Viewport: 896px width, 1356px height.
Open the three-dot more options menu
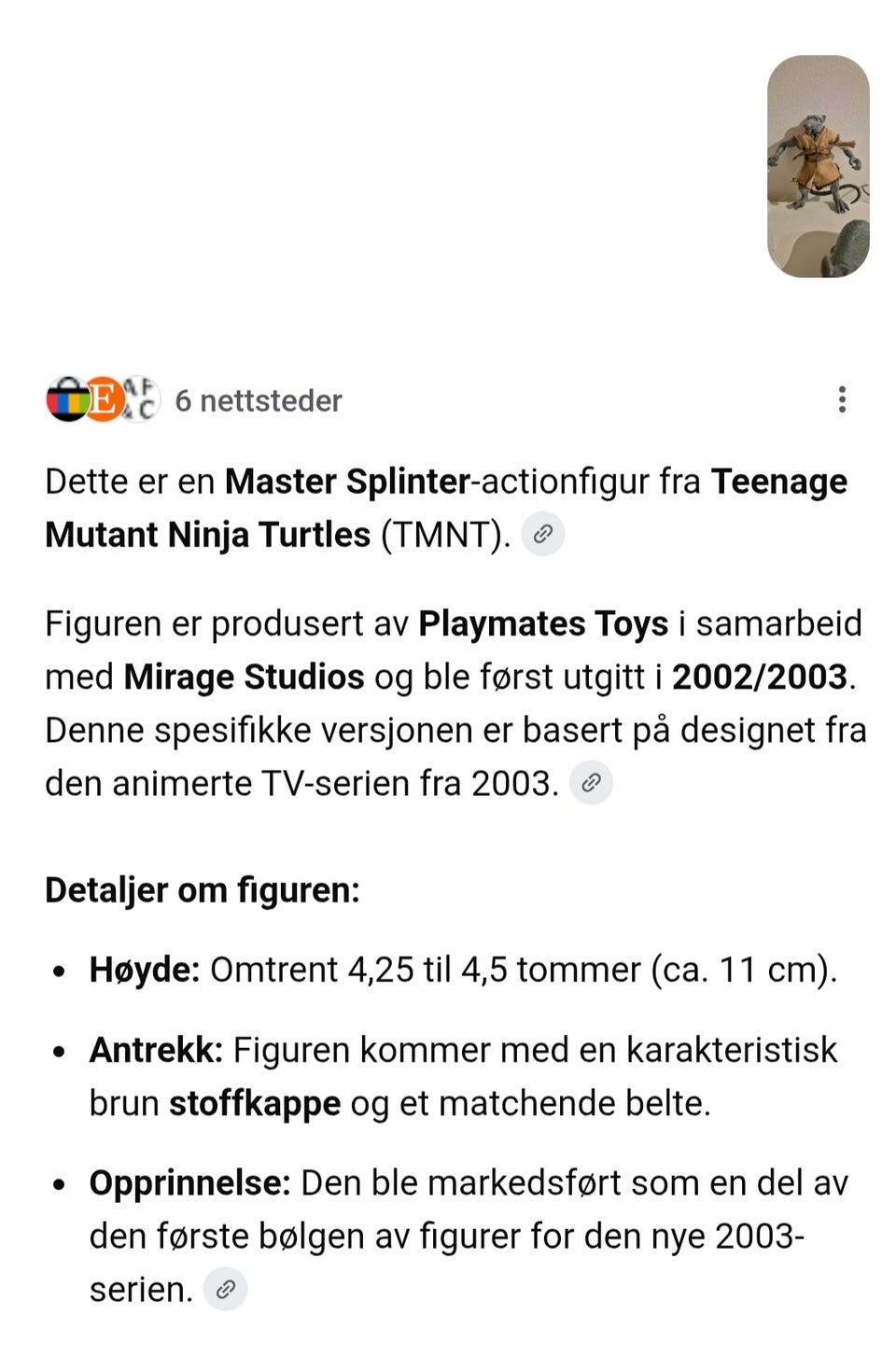(842, 399)
